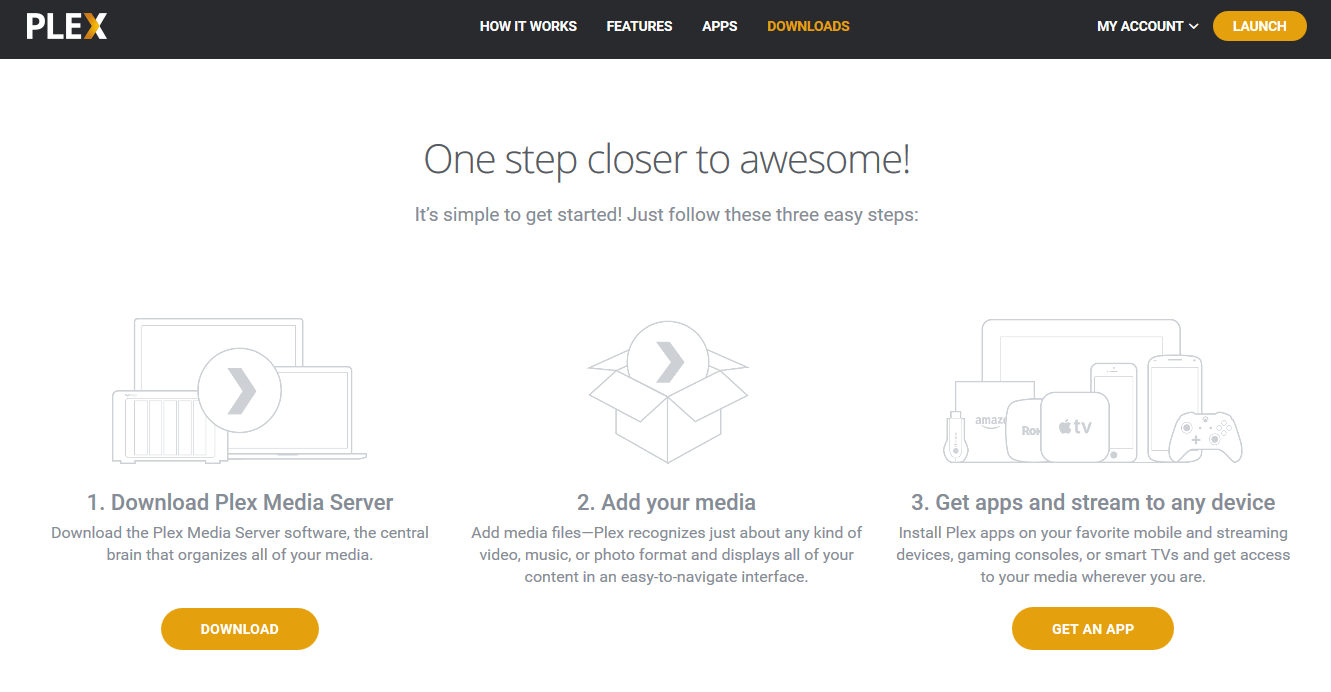
Task: Go to the Features menu item
Action: click(x=639, y=26)
